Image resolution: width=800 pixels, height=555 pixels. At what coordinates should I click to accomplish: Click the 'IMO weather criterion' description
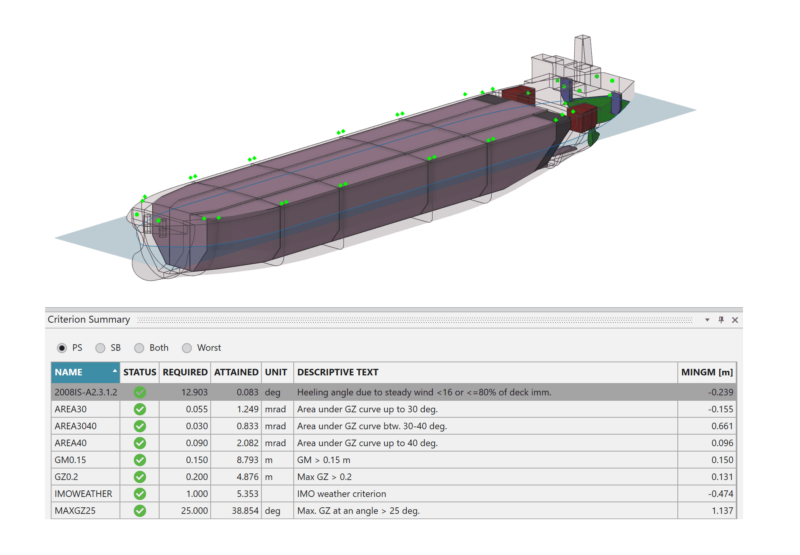pos(341,493)
